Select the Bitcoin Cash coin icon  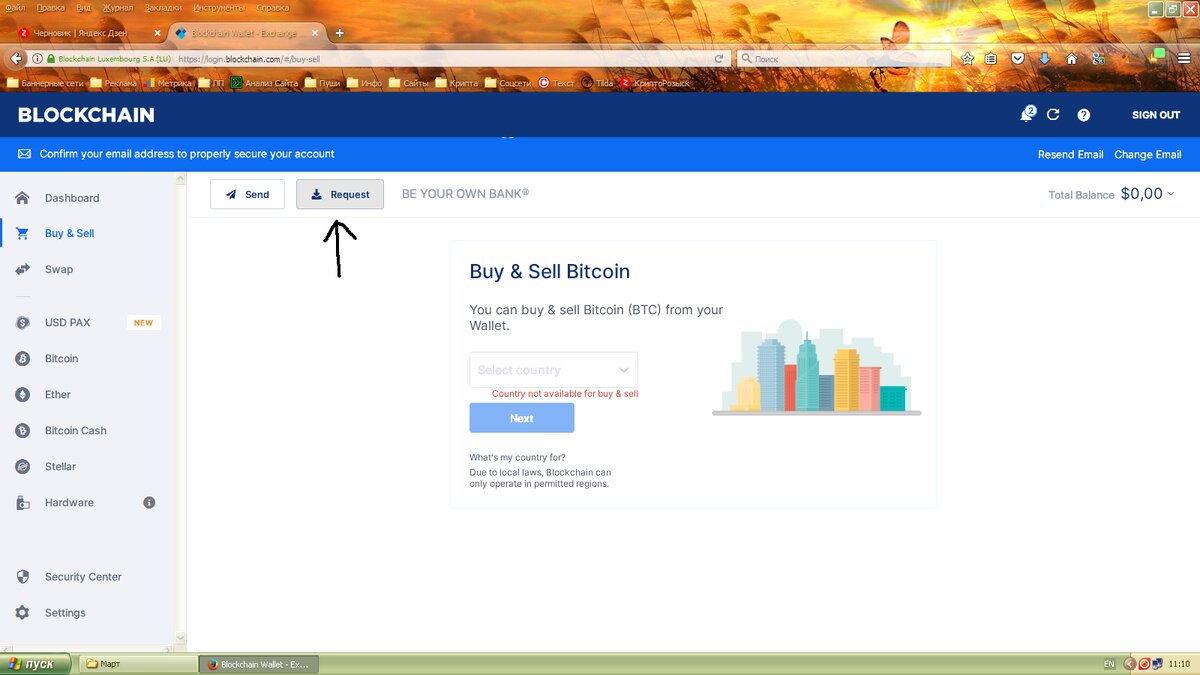pyautogui.click(x=22, y=431)
